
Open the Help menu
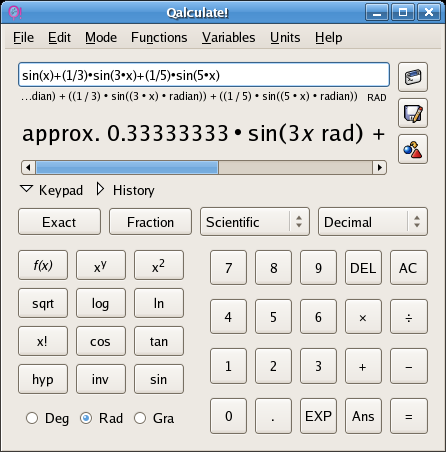pos(329,38)
